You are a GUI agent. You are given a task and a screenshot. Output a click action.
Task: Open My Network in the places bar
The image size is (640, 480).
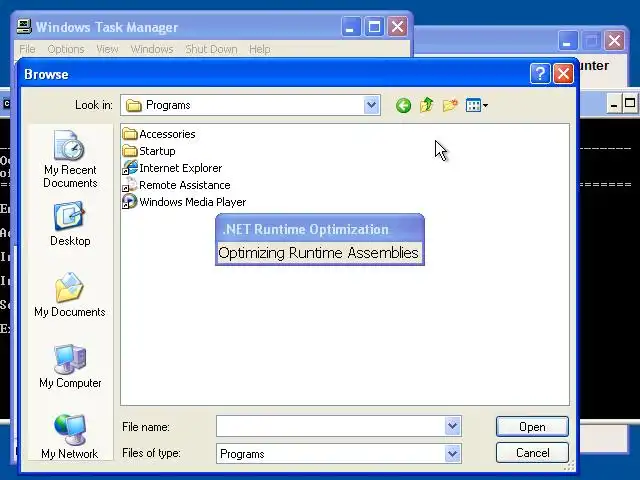[70, 437]
